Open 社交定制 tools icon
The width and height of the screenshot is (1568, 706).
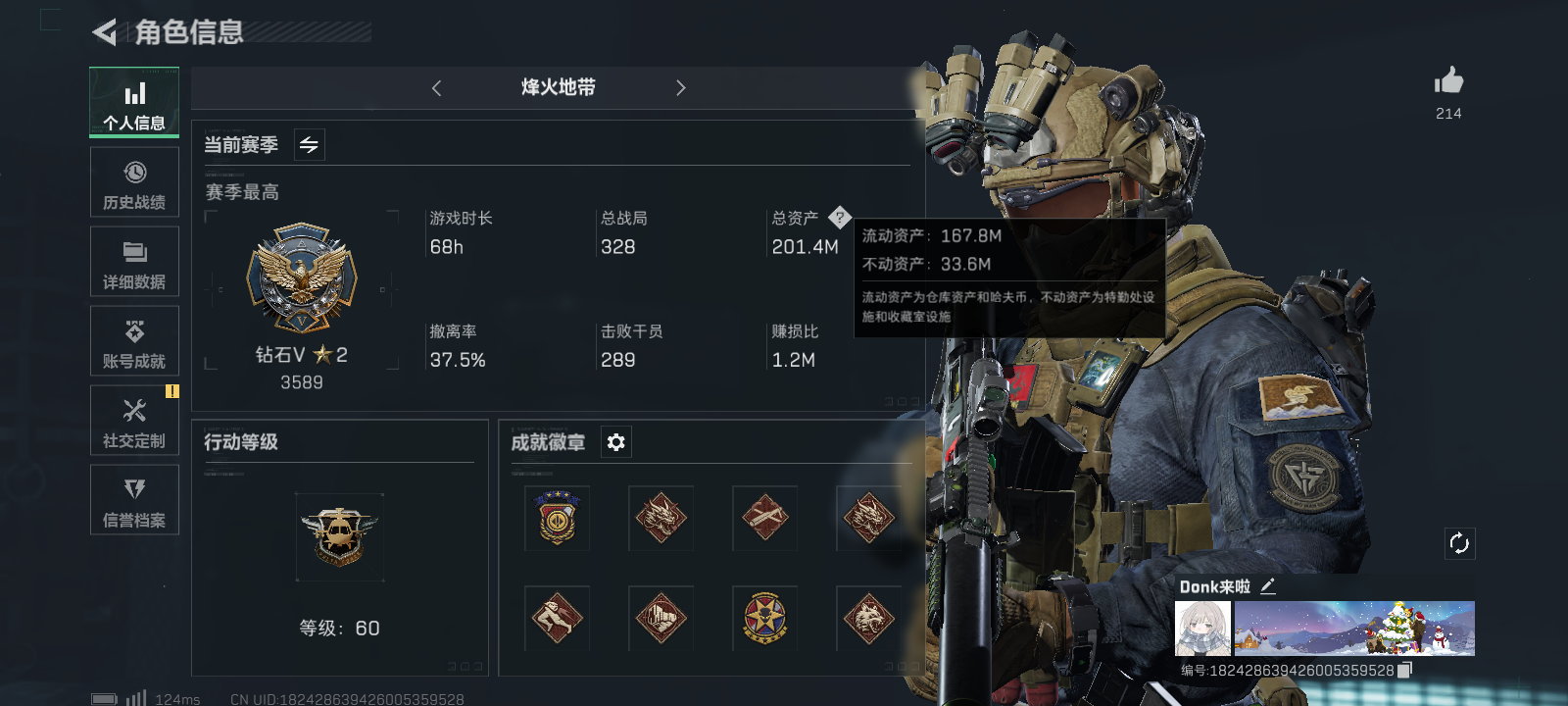coord(135,411)
